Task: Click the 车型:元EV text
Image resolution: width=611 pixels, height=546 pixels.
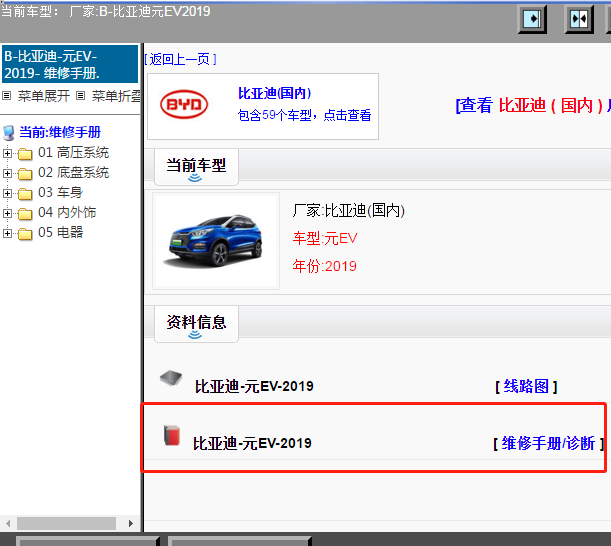Action: 325,238
